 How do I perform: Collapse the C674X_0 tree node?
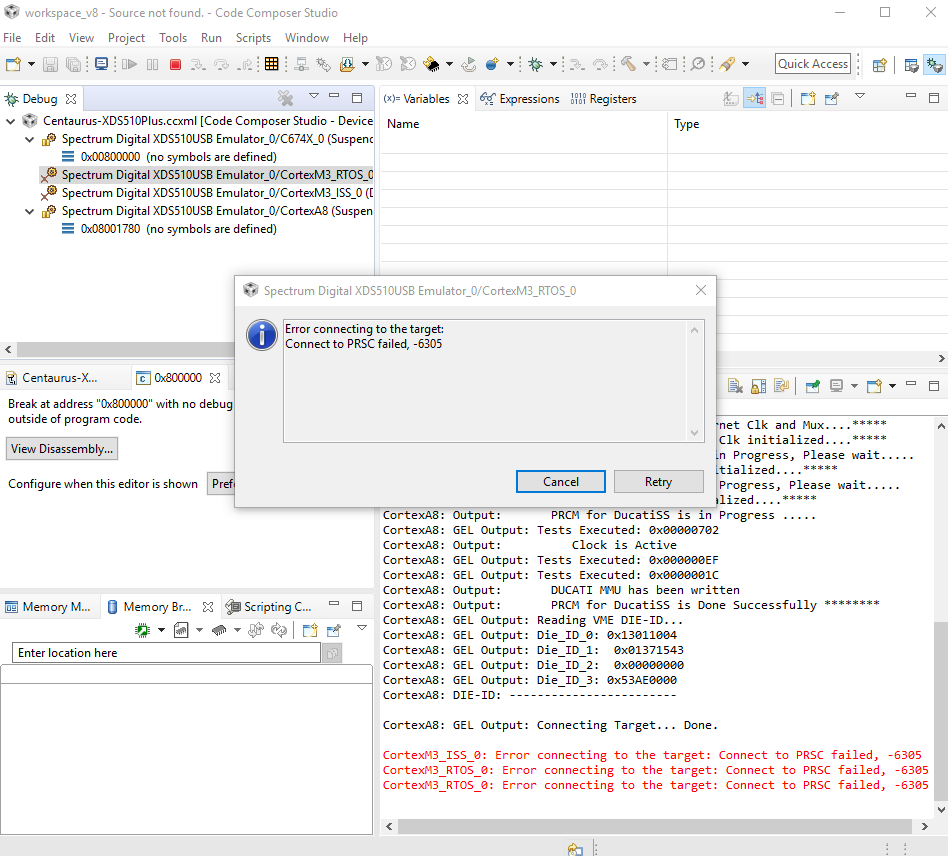point(29,140)
